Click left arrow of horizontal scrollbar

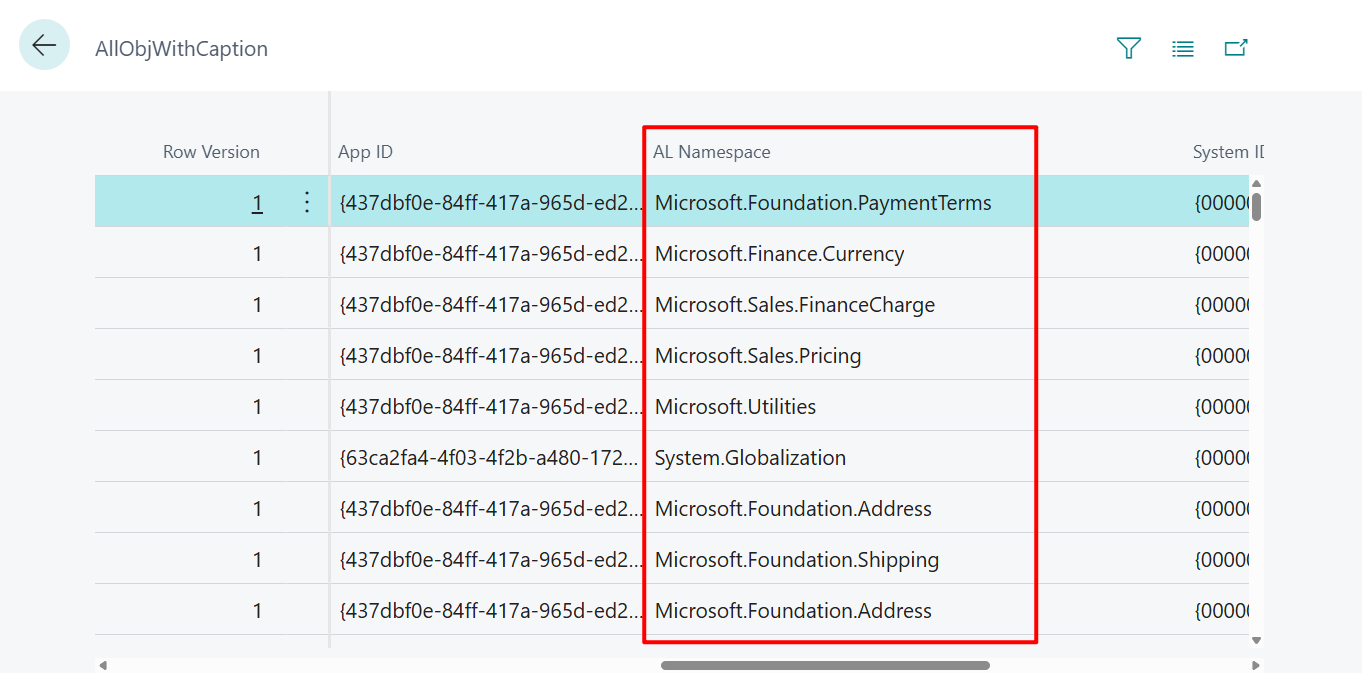(102, 665)
